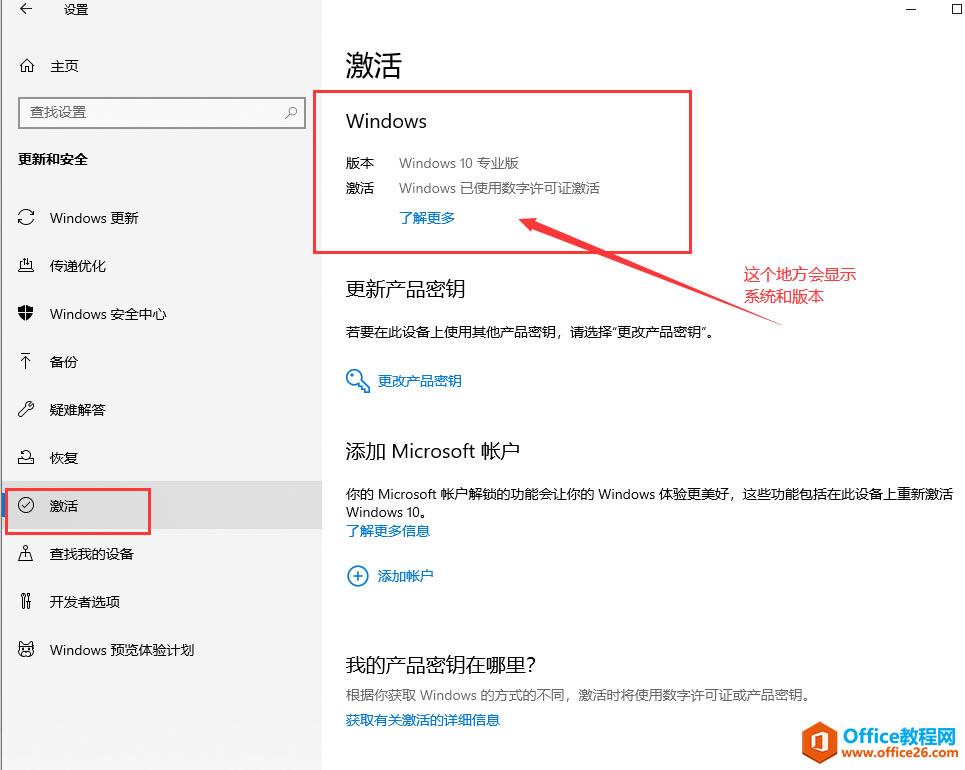This screenshot has height=770, width=965.
Task: Click the locate device icon beside 查找我的设备
Action: click(25, 553)
